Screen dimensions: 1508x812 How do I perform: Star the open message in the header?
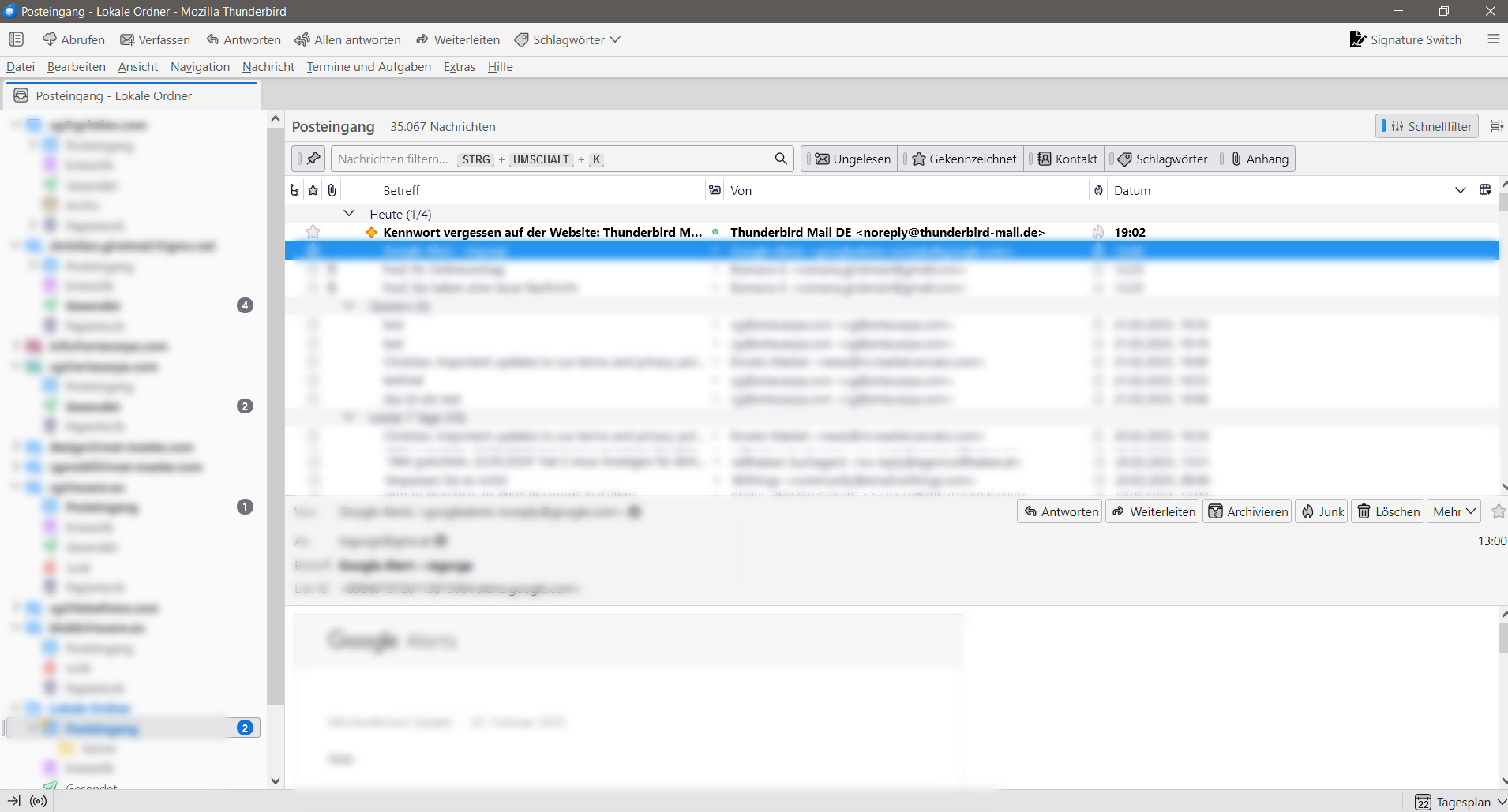[x=1498, y=511]
